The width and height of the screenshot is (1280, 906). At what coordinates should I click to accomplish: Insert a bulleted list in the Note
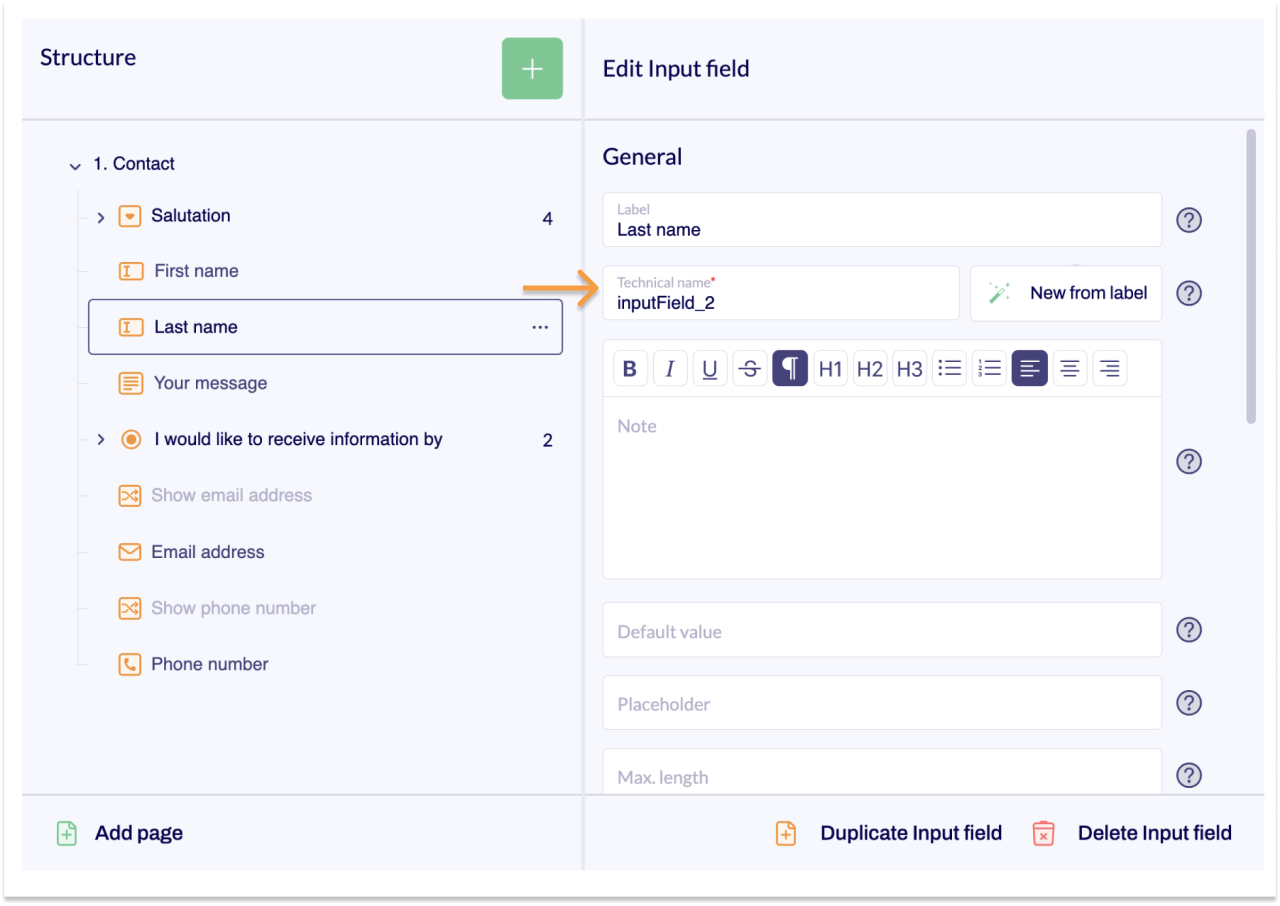(949, 368)
